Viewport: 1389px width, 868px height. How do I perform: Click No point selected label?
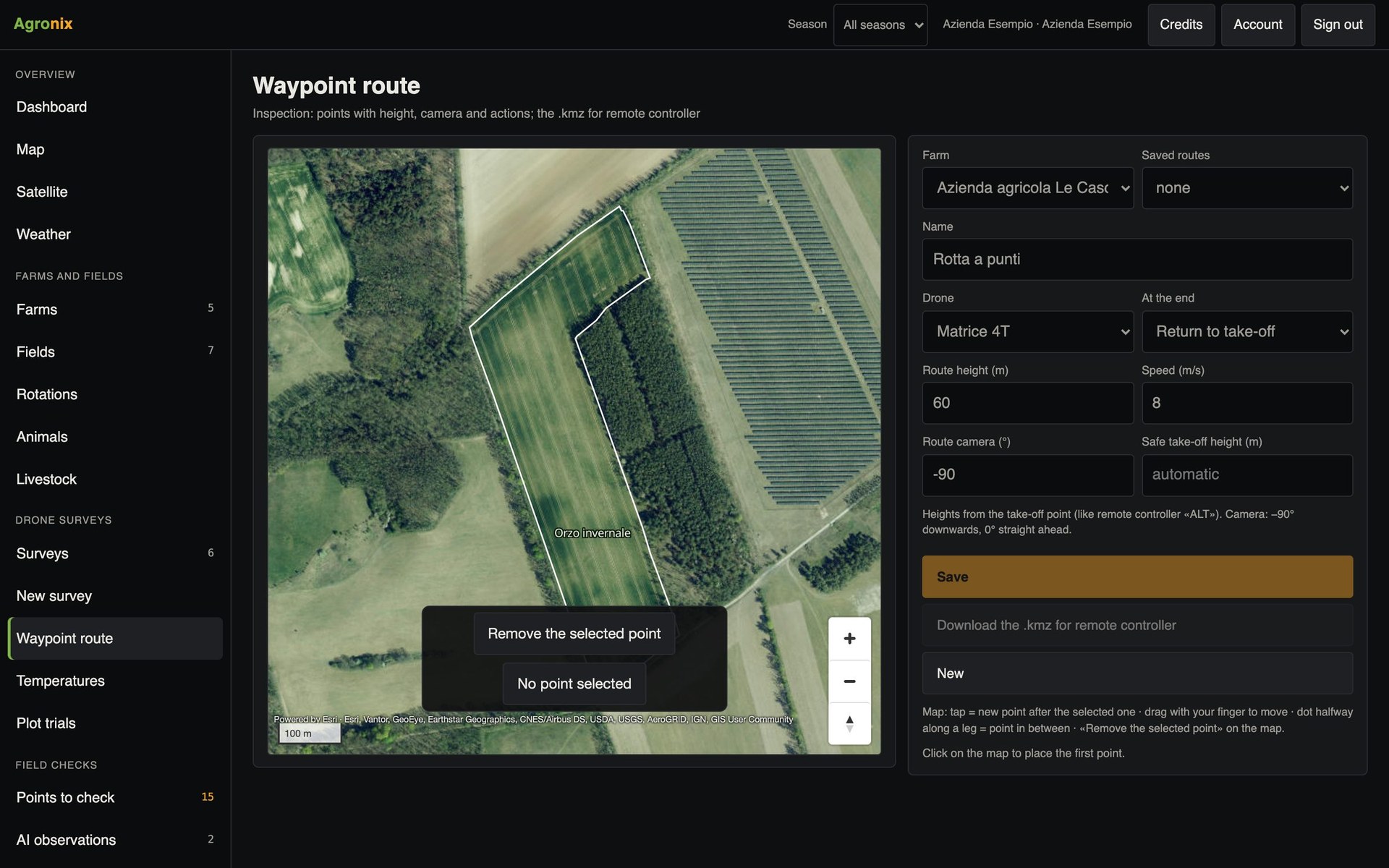(574, 684)
